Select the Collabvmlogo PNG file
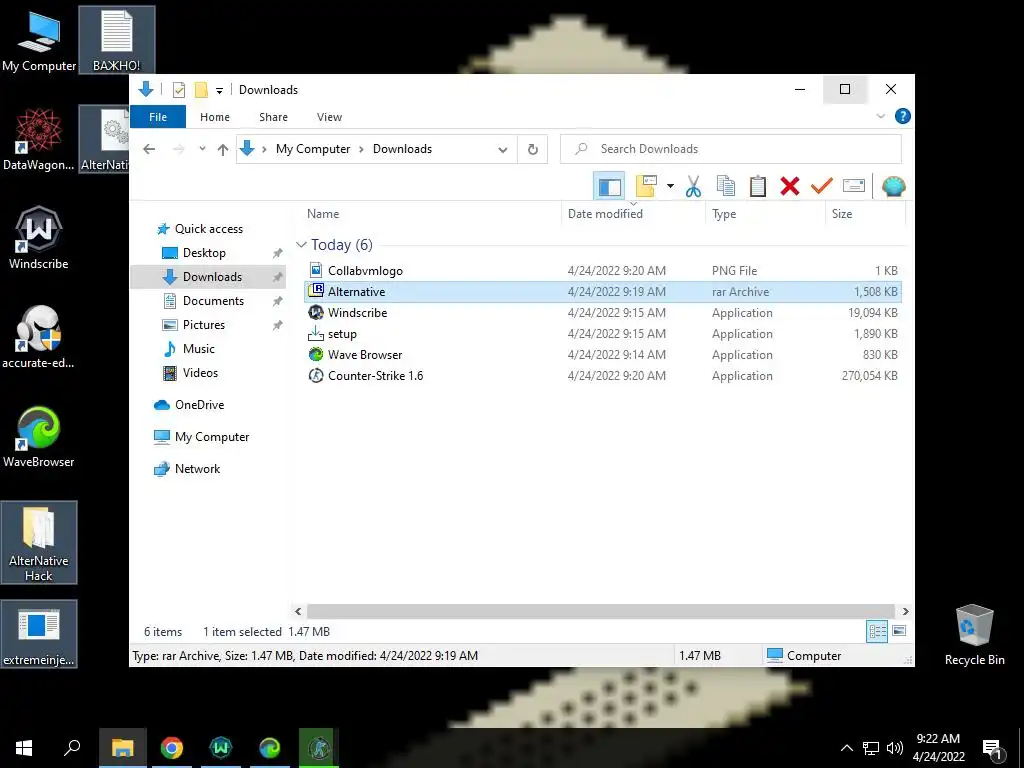 [603, 270]
